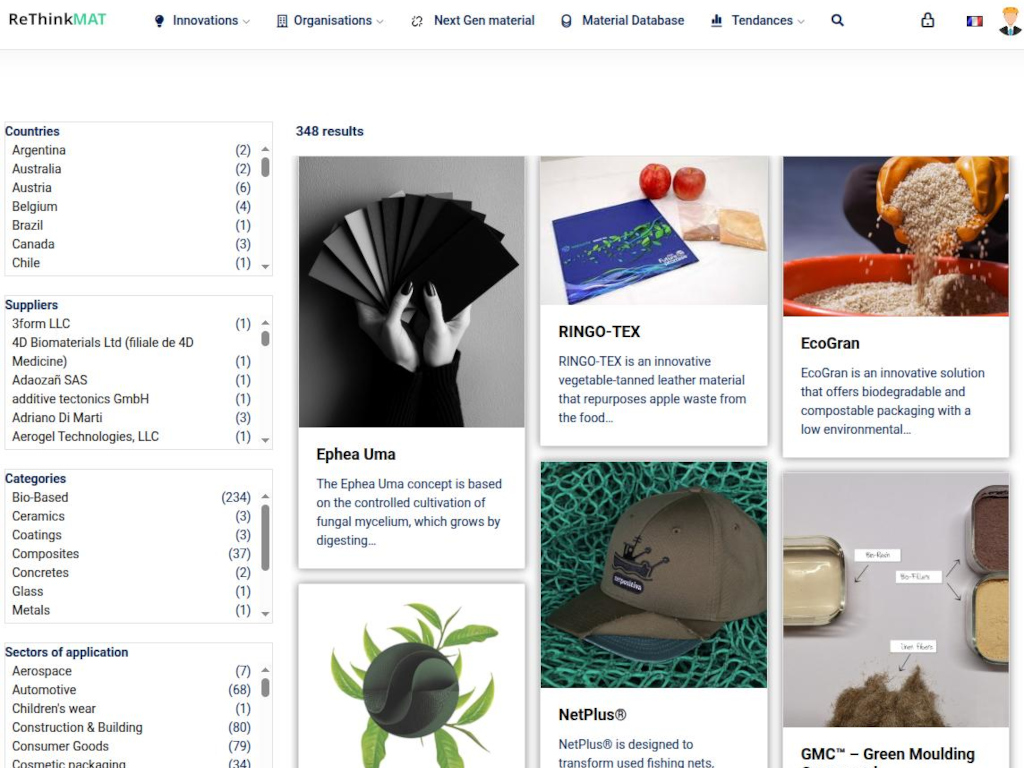Click the Tendances bar chart icon
The image size is (1024, 768).
tap(716, 21)
